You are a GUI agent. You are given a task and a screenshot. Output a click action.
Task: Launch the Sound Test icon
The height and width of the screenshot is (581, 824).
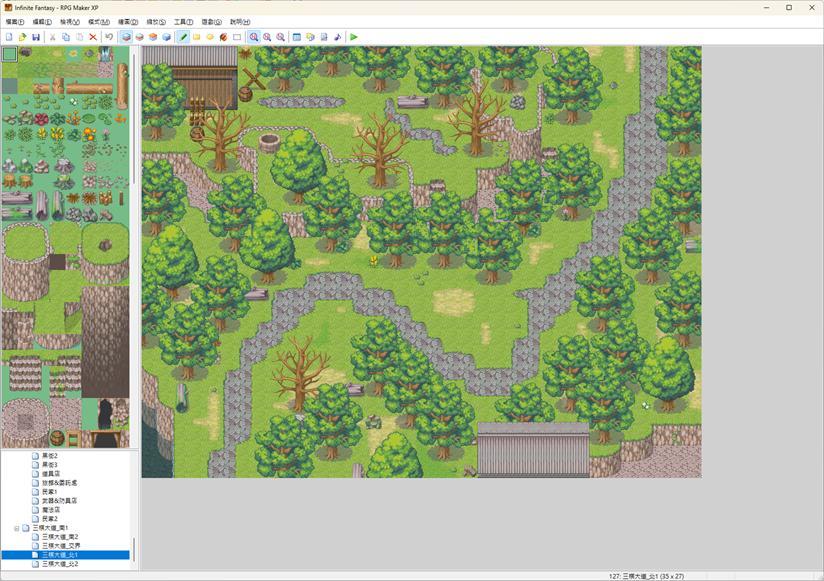pyautogui.click(x=337, y=37)
